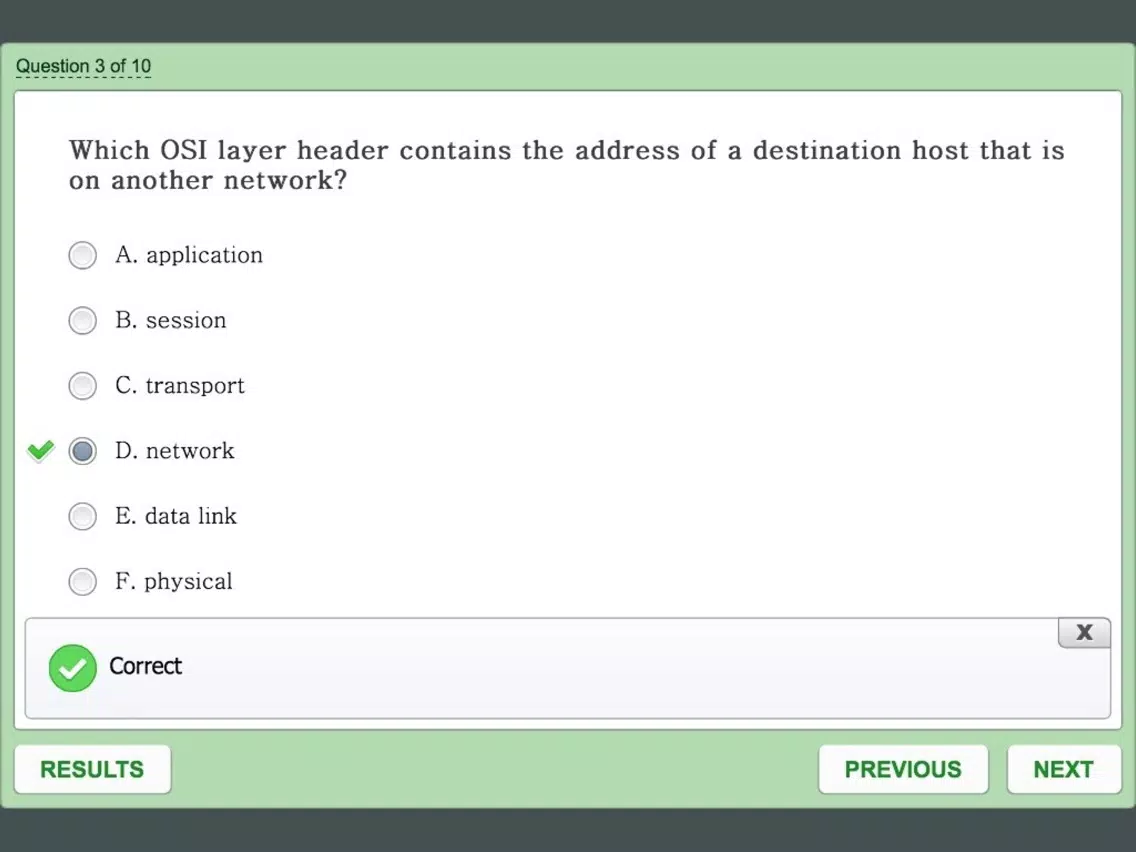The image size is (1136, 852).
Task: Click the green tick beside answer D
Action: point(41,450)
